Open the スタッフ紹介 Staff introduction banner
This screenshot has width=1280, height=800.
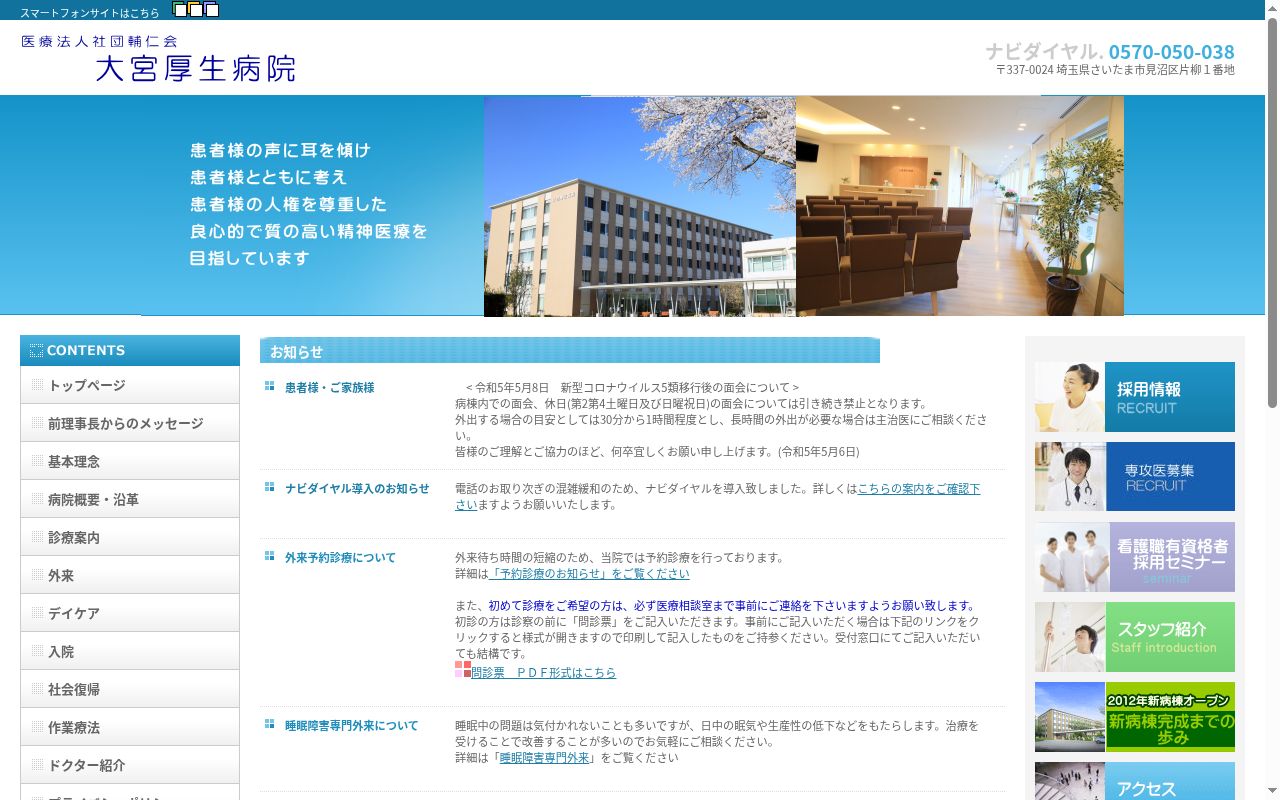coord(1135,637)
